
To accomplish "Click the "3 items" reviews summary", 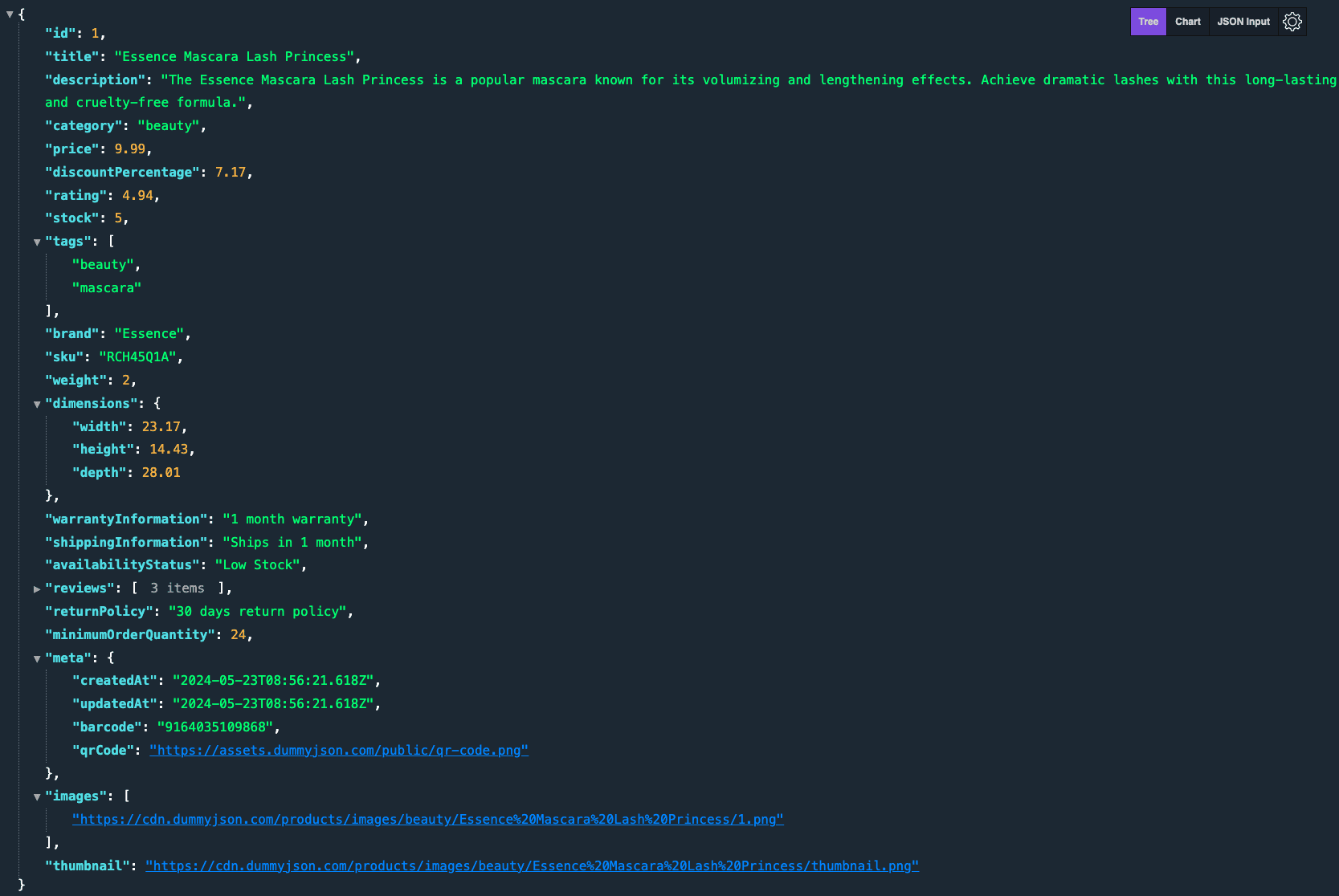I will [x=178, y=588].
